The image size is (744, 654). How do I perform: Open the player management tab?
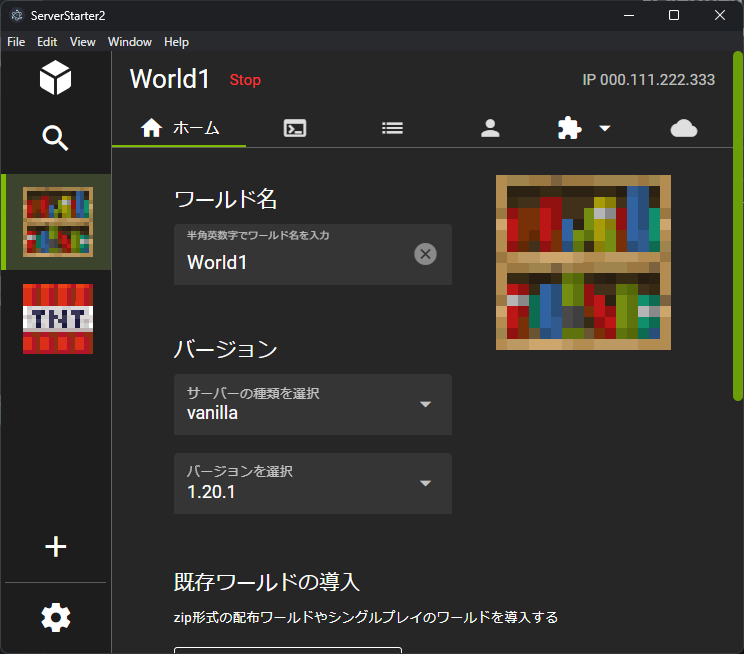490,128
